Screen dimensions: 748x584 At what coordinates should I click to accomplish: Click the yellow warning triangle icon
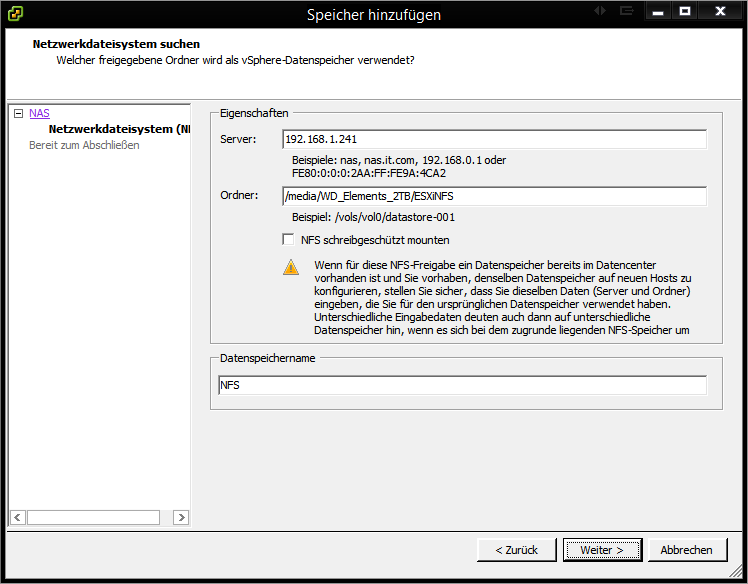pyautogui.click(x=290, y=267)
